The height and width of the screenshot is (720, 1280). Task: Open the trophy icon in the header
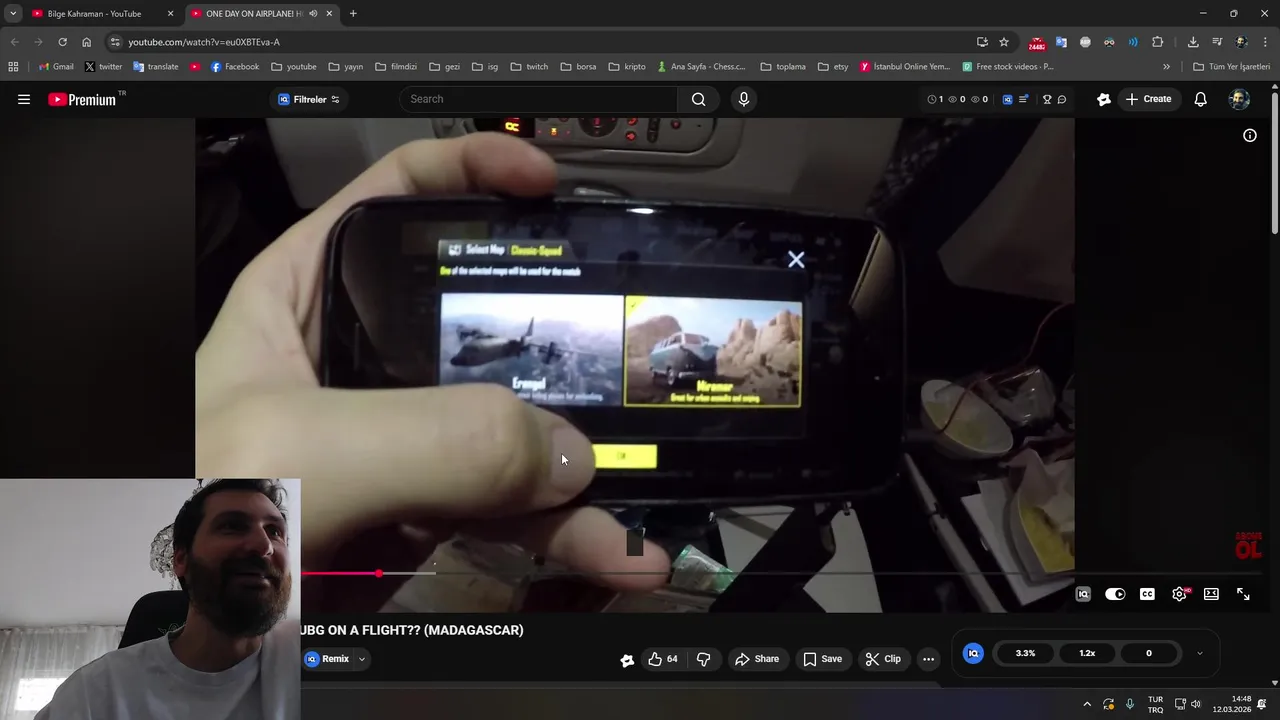(1047, 99)
